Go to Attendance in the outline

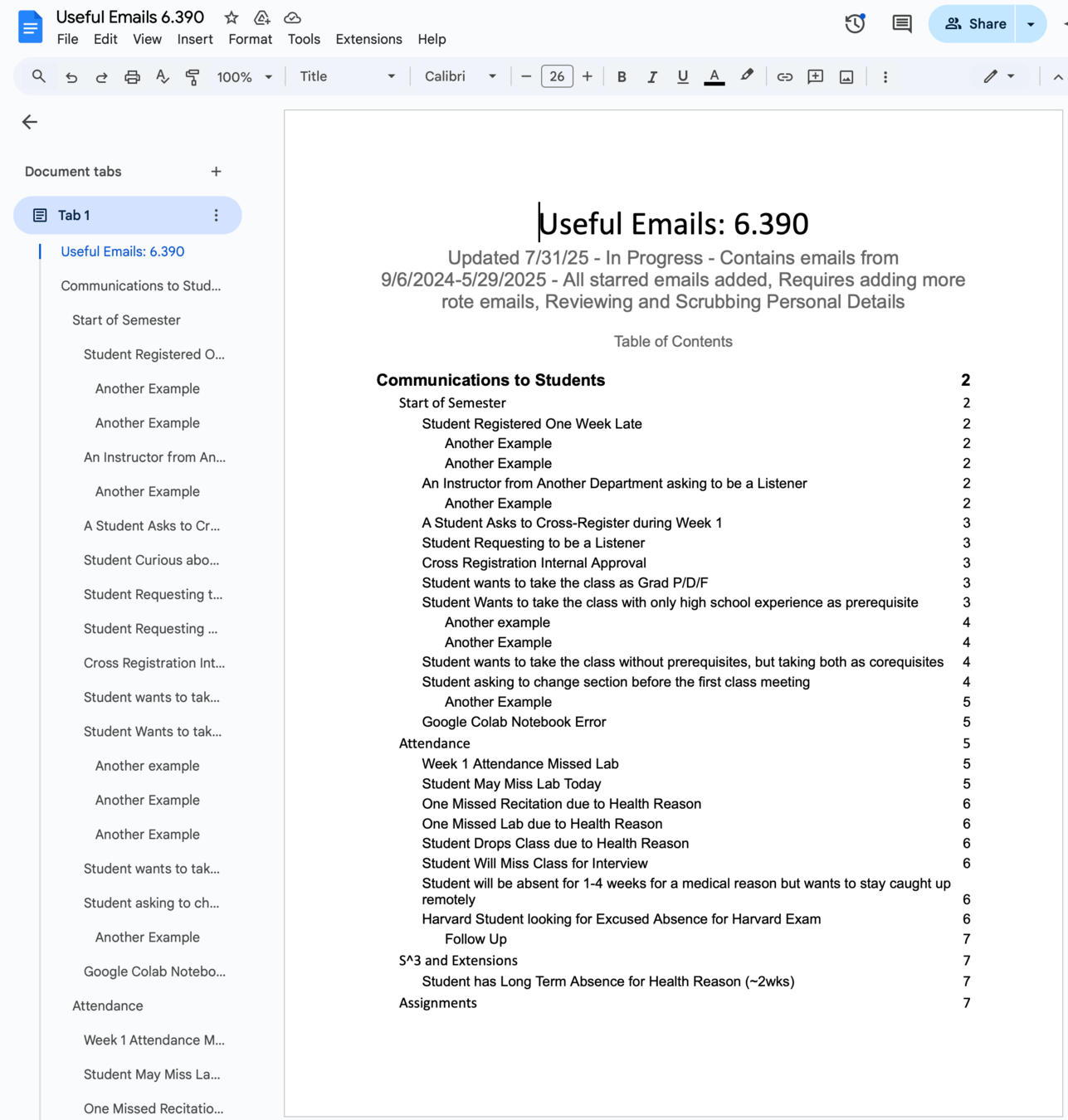click(108, 1006)
